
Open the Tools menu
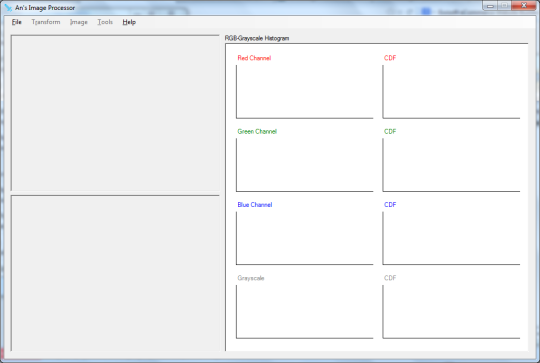pos(105,22)
